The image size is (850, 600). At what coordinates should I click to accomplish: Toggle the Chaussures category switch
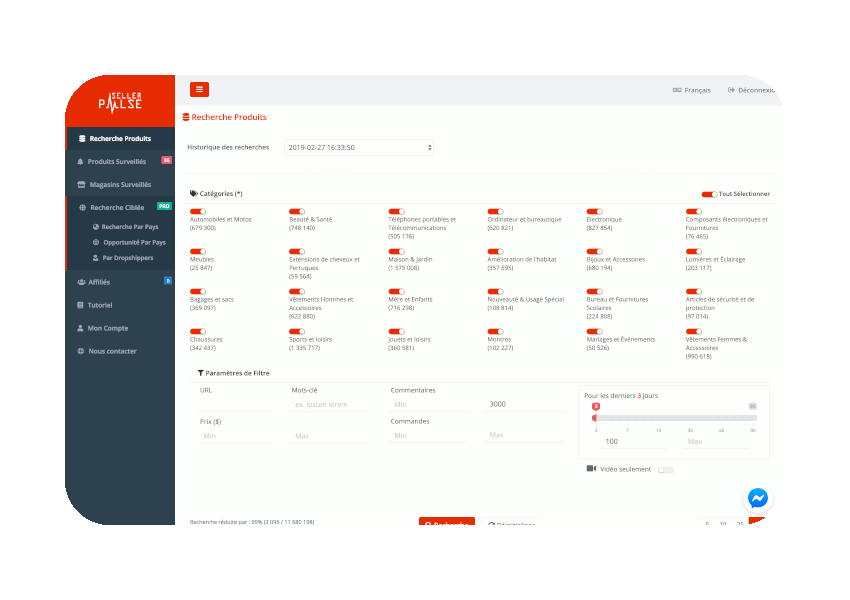point(198,331)
